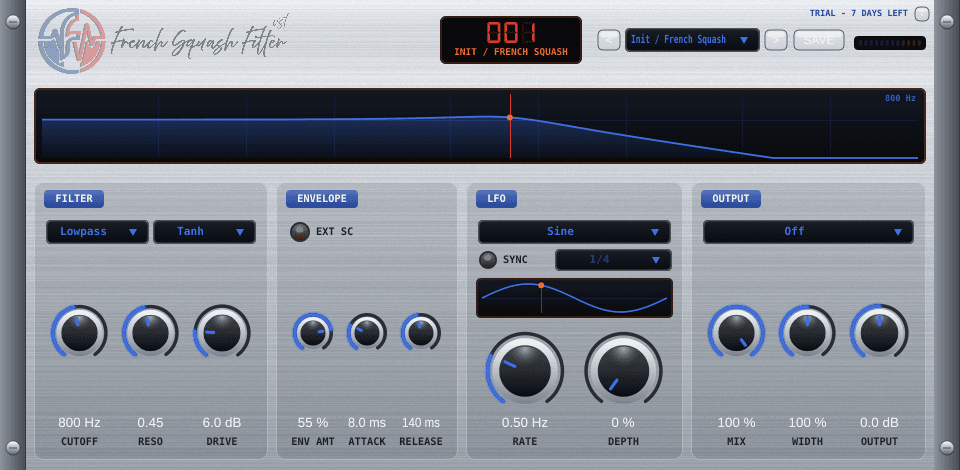Image resolution: width=960 pixels, height=470 pixels.
Task: Click the ATTACK knob
Action: click(367, 333)
